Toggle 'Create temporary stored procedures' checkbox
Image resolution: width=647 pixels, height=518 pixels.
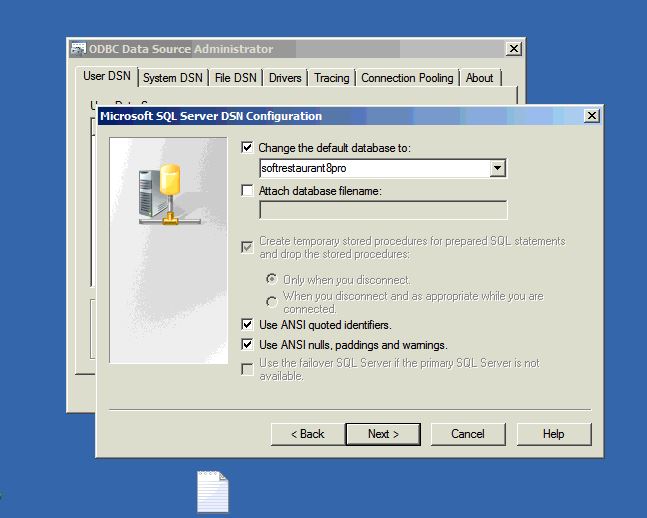(247, 247)
